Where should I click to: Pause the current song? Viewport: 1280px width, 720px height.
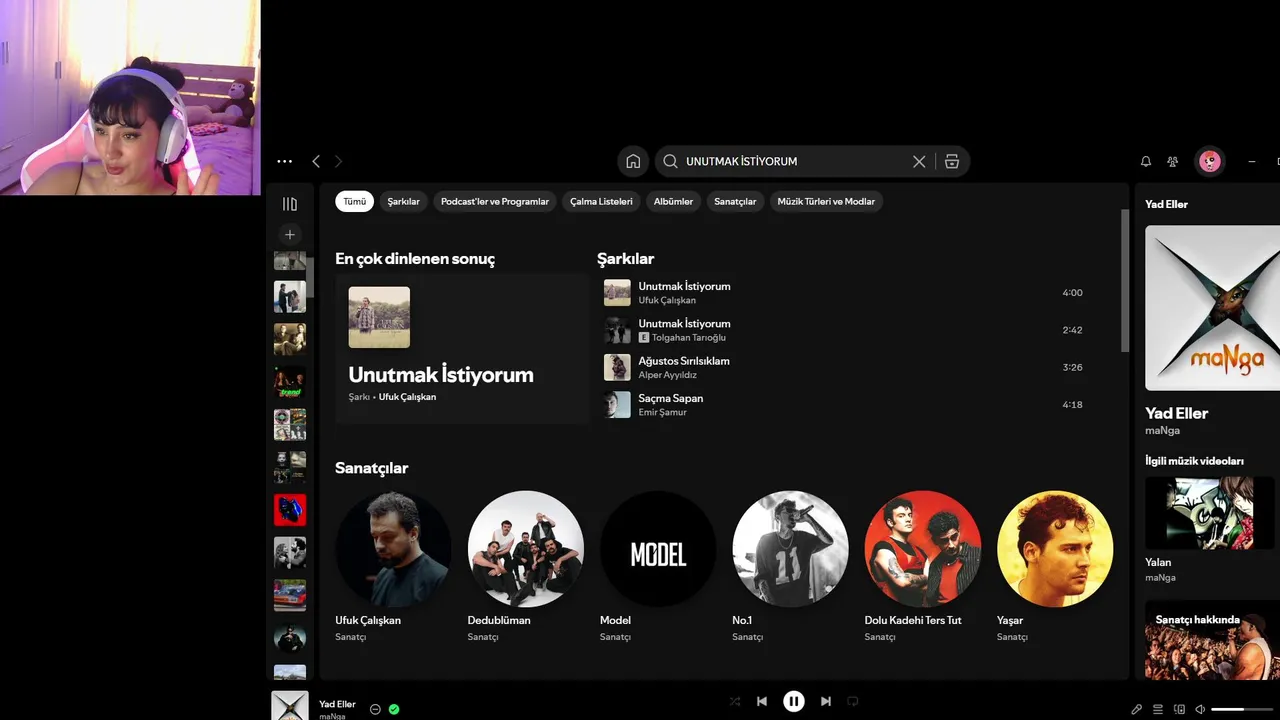[794, 701]
